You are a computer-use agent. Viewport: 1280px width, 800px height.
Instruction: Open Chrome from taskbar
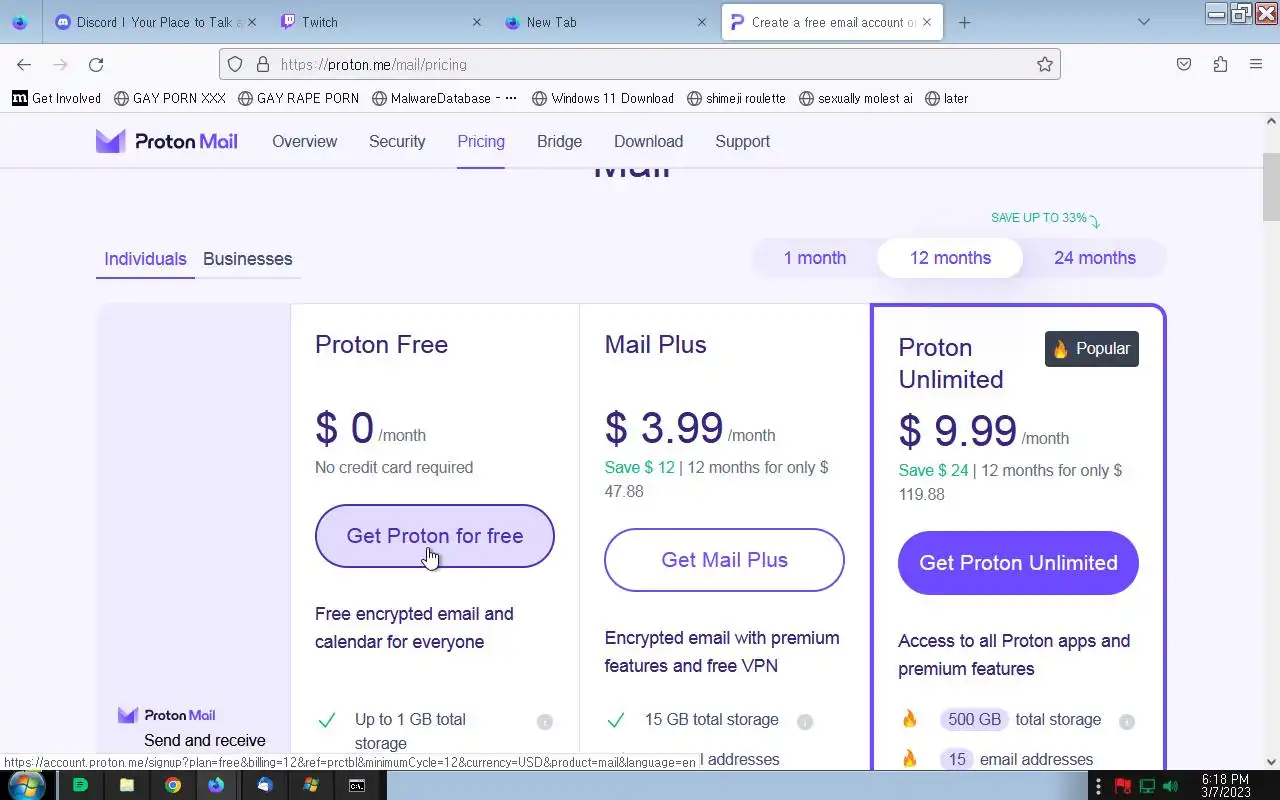click(x=173, y=785)
